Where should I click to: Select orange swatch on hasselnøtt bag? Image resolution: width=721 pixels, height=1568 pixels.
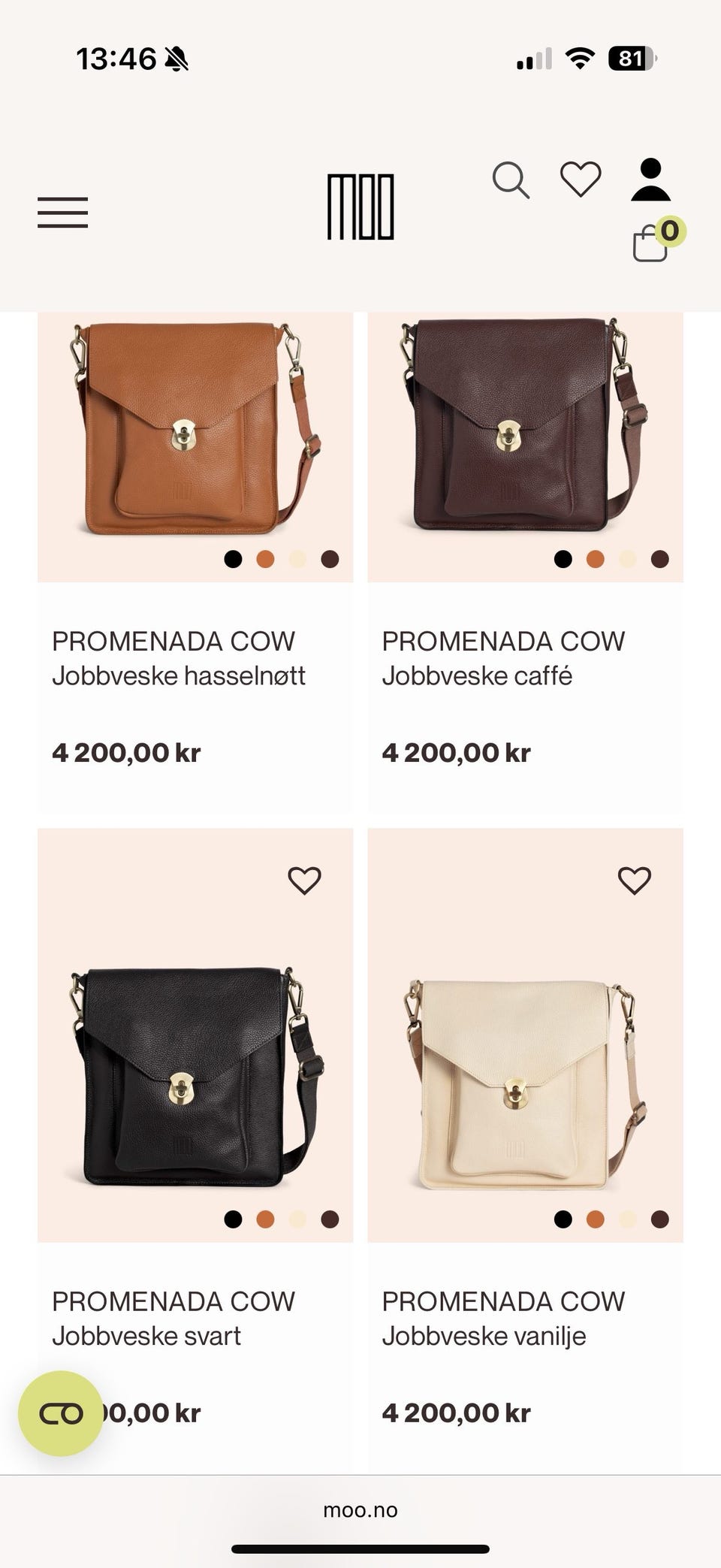[x=265, y=559]
